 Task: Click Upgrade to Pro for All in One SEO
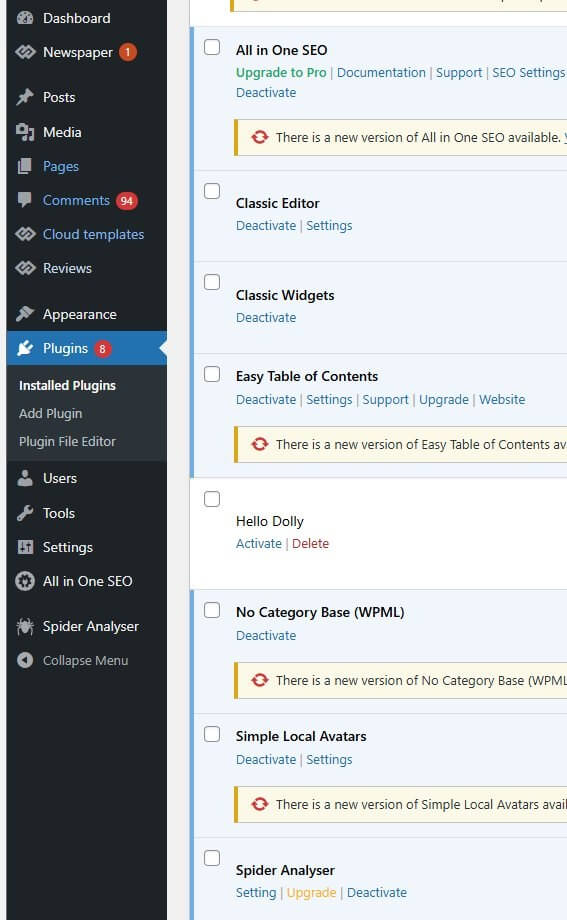pyautogui.click(x=281, y=73)
